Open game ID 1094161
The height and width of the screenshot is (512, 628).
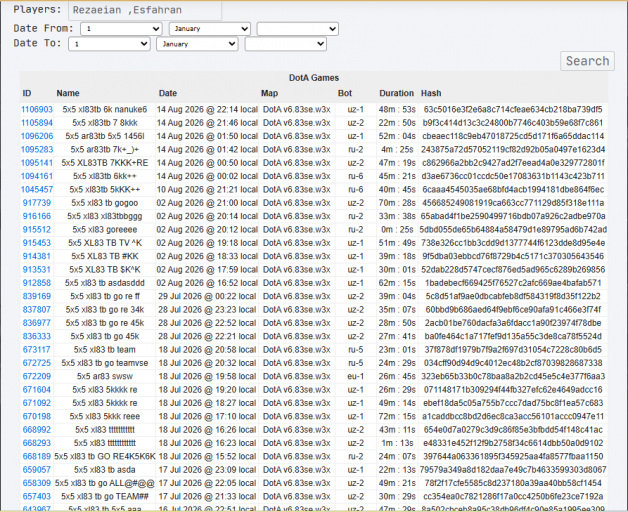37,176
